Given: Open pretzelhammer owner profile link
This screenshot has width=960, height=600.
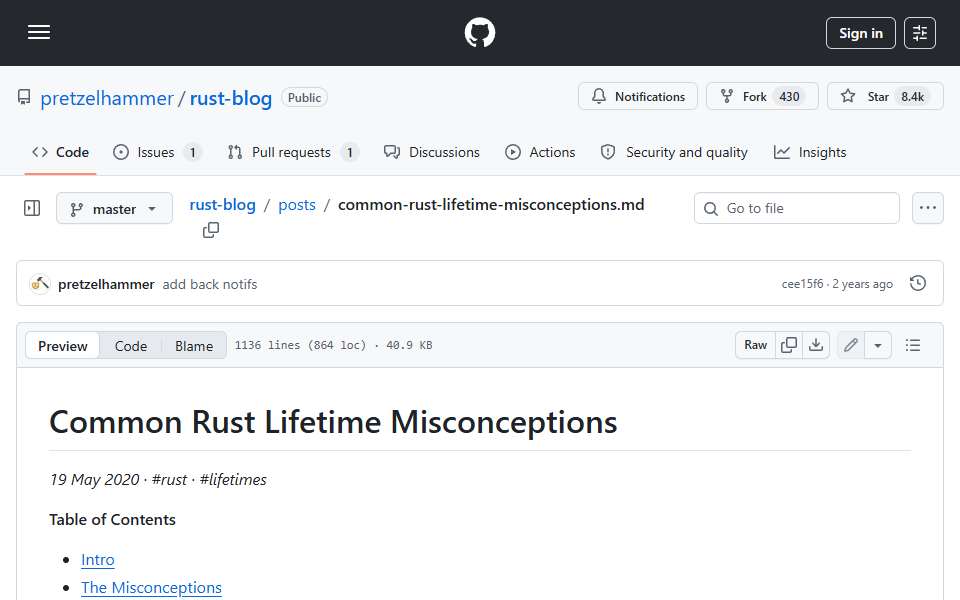Looking at the screenshot, I should coord(107,98).
